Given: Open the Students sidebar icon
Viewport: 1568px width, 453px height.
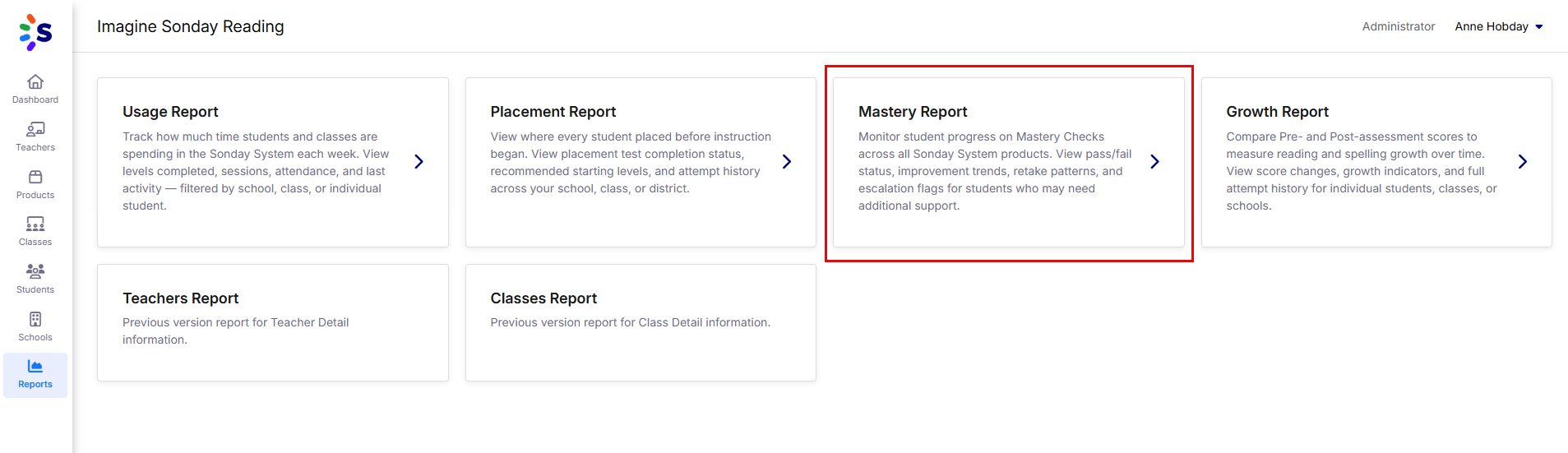Looking at the screenshot, I should [35, 270].
